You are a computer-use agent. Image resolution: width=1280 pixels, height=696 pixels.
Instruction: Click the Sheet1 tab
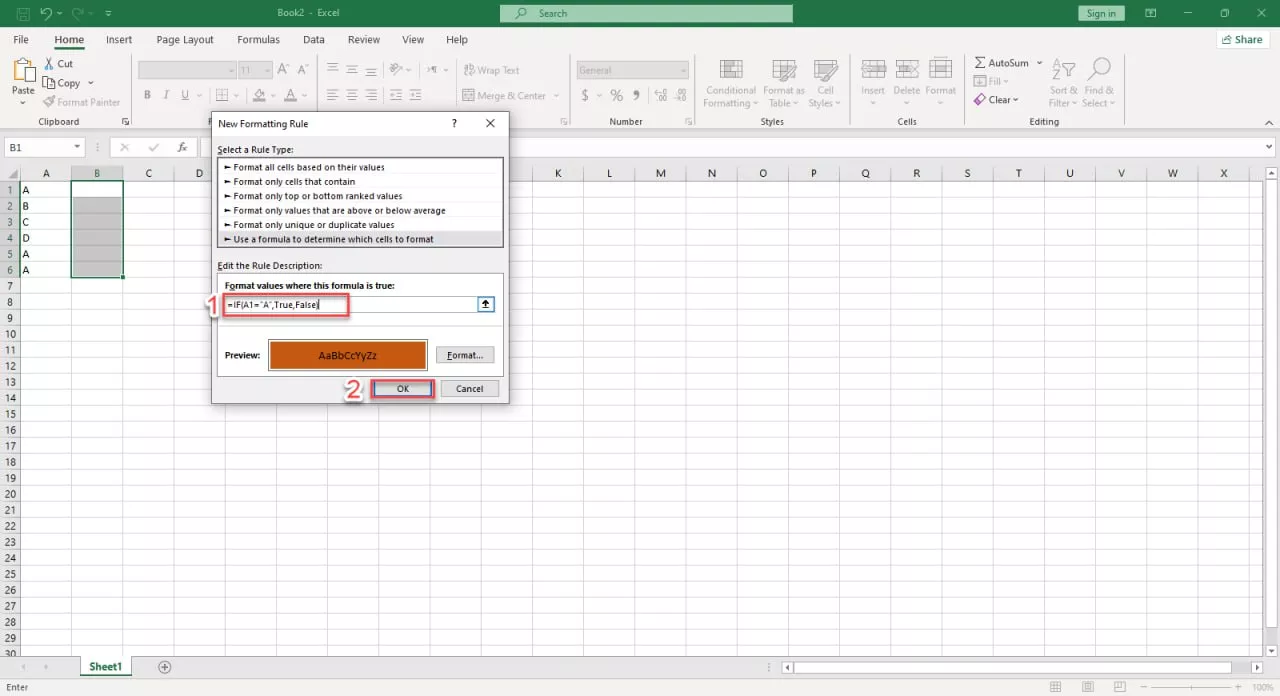pyautogui.click(x=105, y=667)
